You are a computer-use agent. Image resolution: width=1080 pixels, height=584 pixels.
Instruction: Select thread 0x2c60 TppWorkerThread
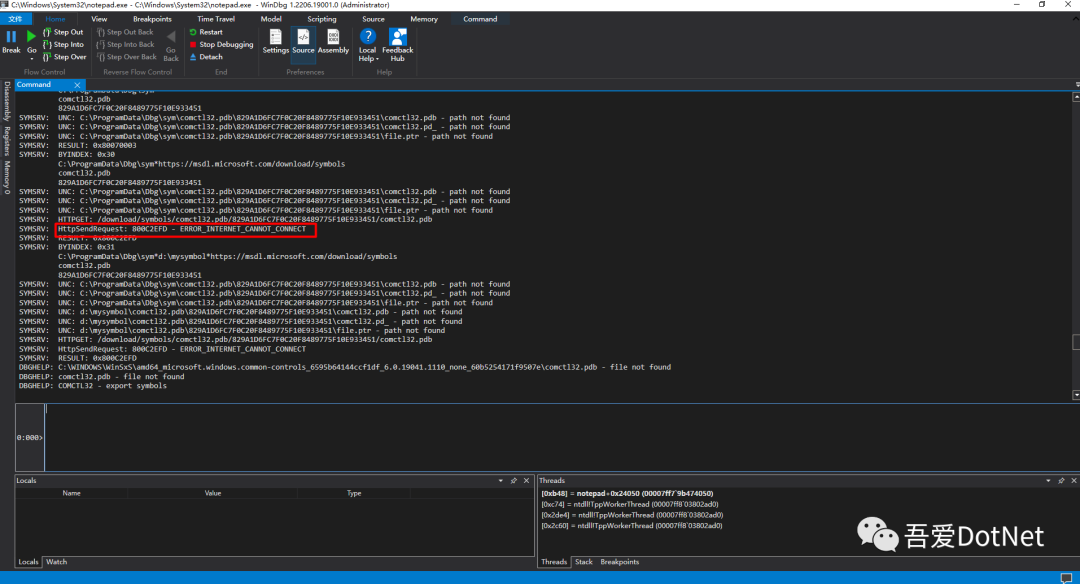pos(632,525)
